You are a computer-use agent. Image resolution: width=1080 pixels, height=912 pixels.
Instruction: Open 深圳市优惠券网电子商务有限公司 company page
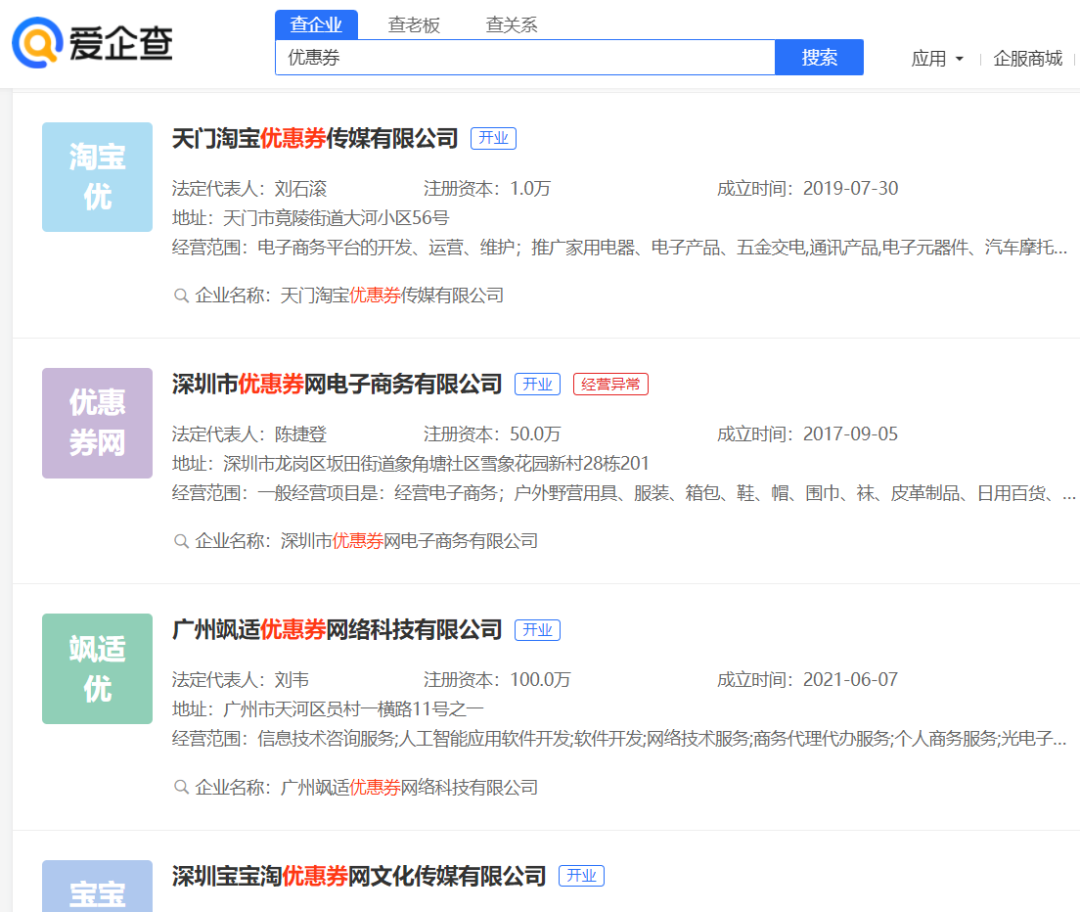click(x=336, y=384)
